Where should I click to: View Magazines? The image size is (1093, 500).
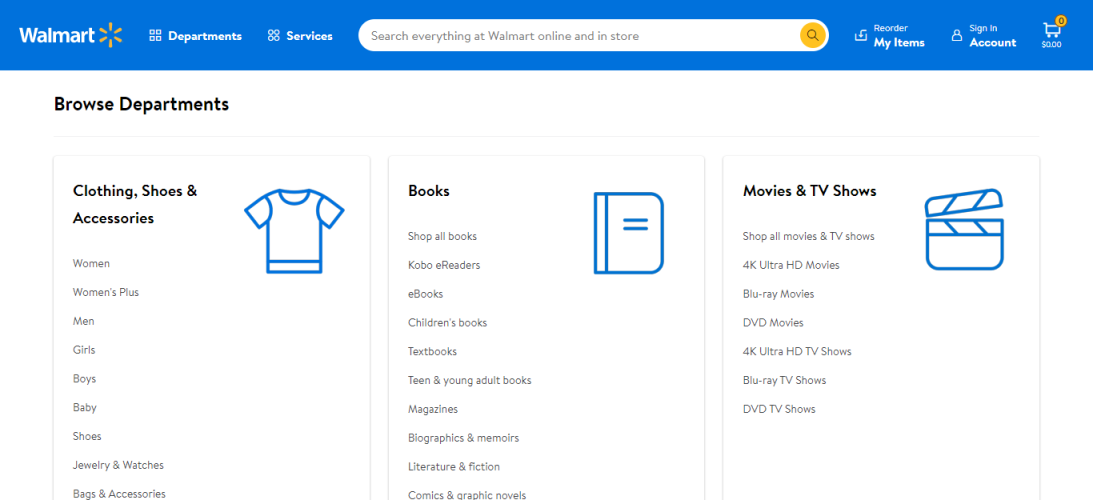433,409
